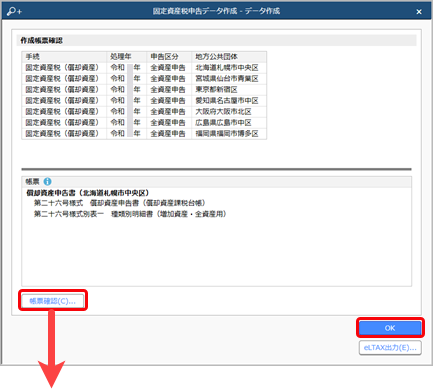433x389 pixels.
Task: Select row 北海道札幌市中央区
Action: pyautogui.click(x=144, y=68)
